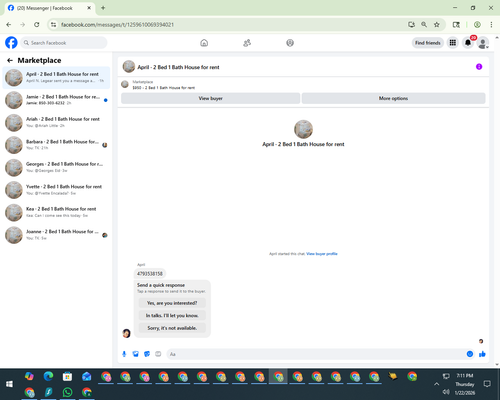Open the Facebook Home icon

204,43
